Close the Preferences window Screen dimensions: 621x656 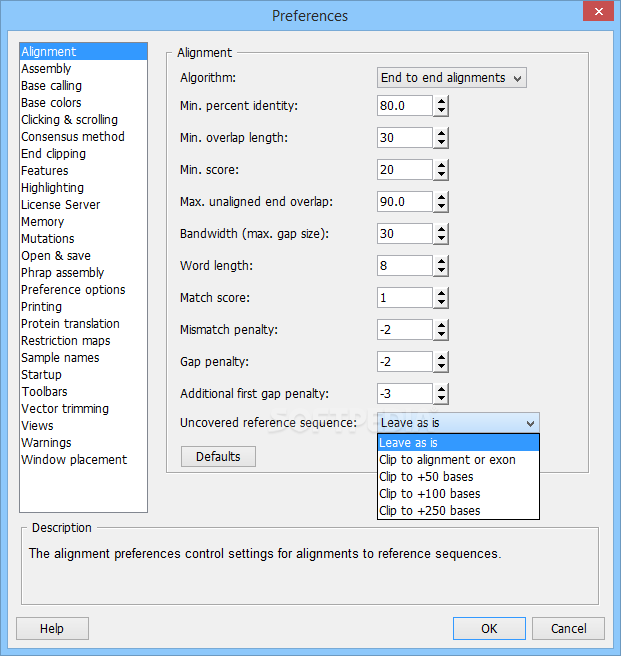(x=599, y=11)
